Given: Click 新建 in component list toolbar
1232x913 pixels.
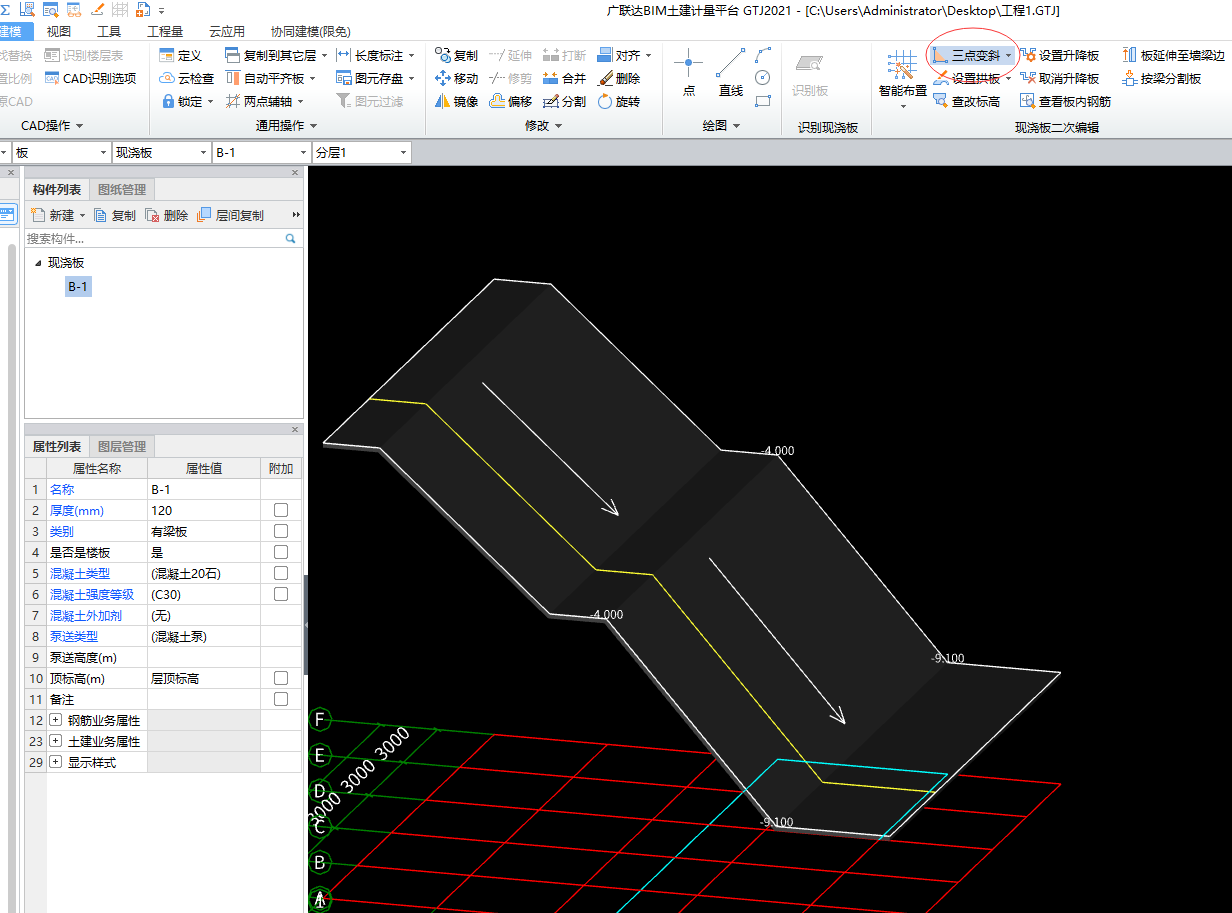Looking at the screenshot, I should pyautogui.click(x=57, y=215).
